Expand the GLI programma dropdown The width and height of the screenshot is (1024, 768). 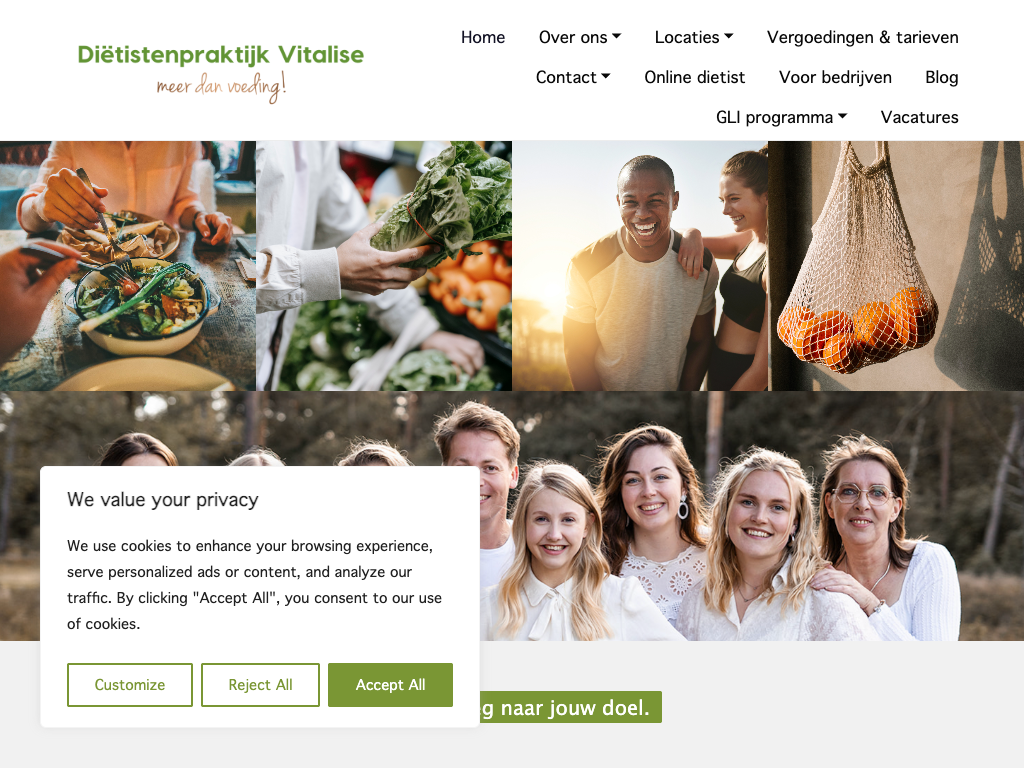[781, 117]
